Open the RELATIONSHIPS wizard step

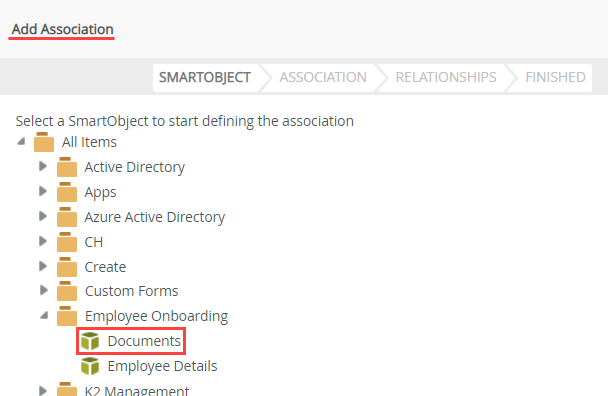click(x=446, y=77)
